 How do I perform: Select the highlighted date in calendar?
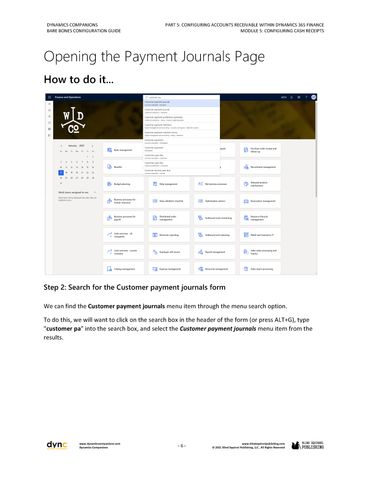pyautogui.click(x=61, y=172)
